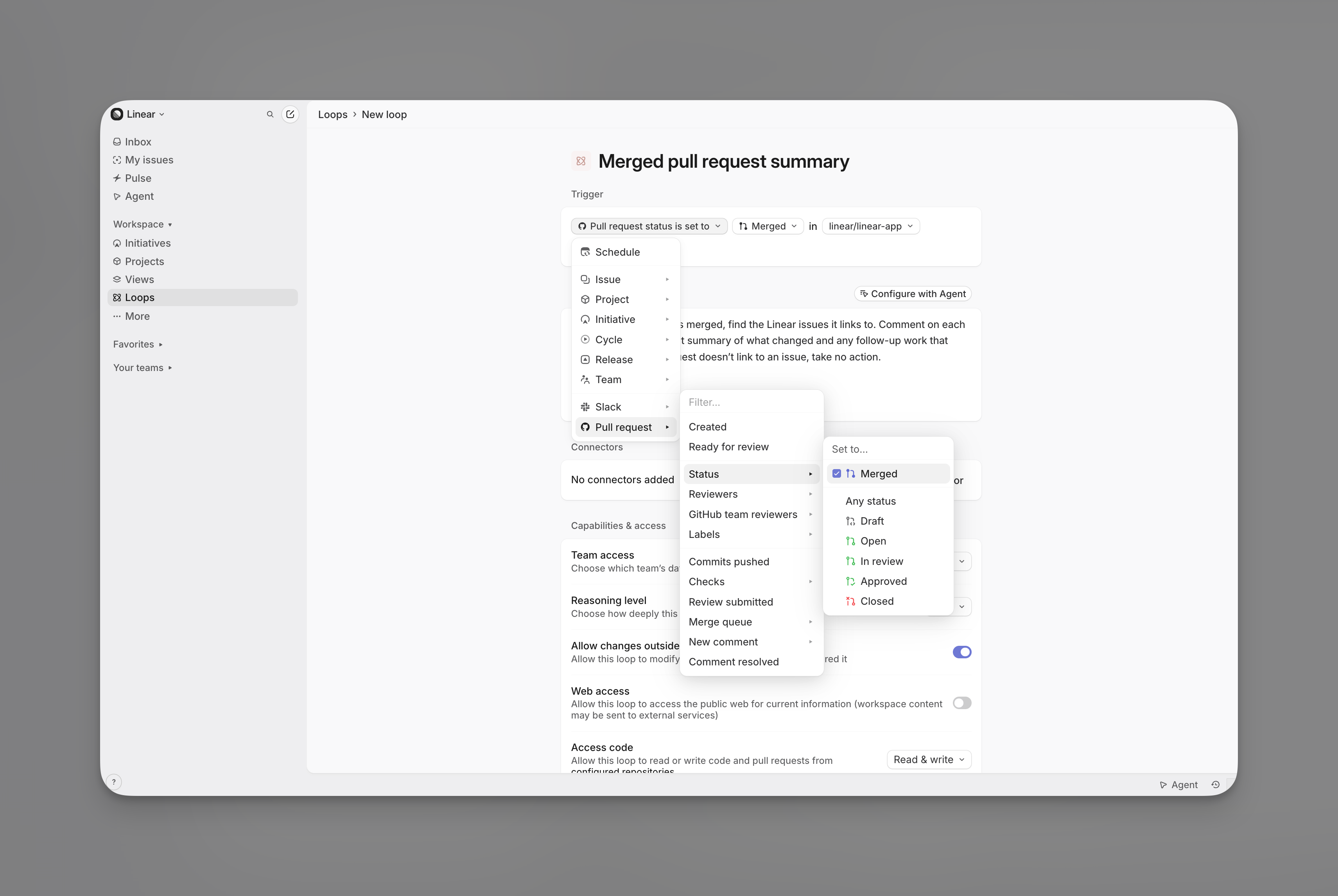Click the history clock icon at bottom right
The height and width of the screenshot is (896, 1338).
coord(1215,785)
